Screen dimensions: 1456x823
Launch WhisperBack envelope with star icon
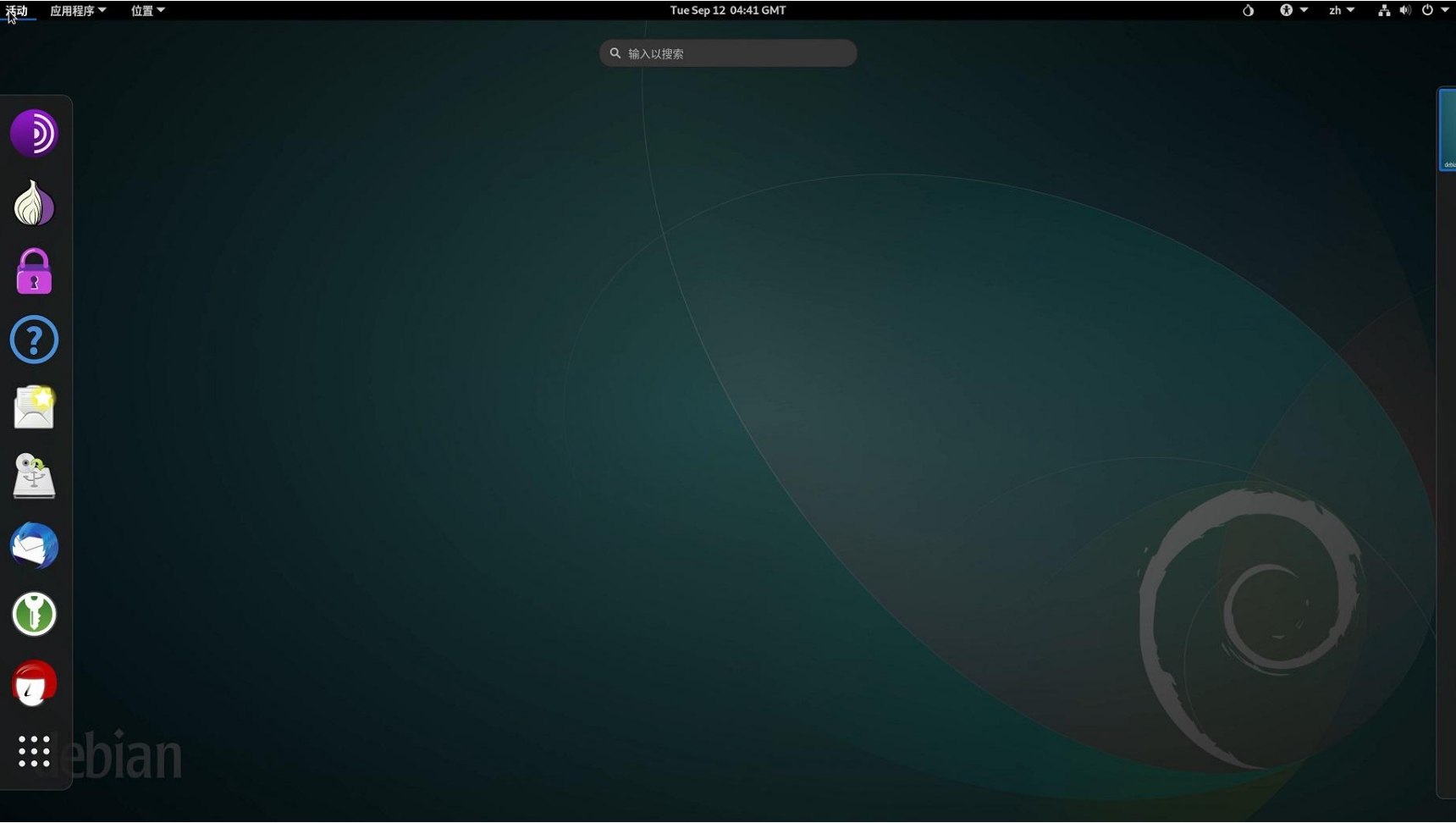tap(34, 408)
